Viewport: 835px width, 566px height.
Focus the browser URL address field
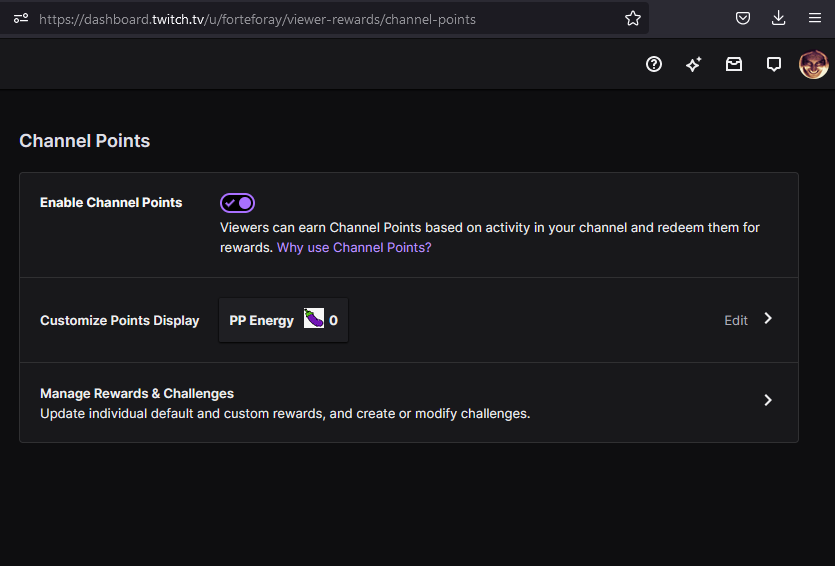point(325,19)
